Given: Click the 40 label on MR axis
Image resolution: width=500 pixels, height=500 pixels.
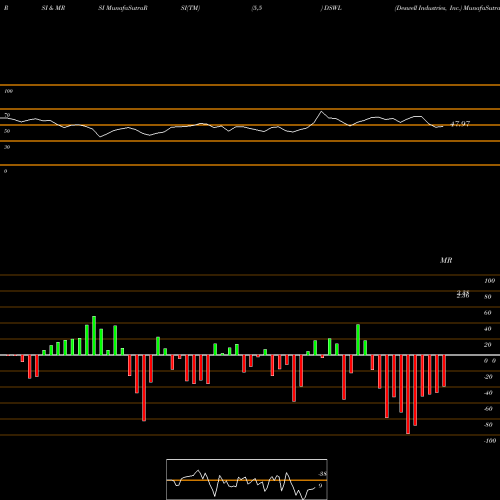Looking at the screenshot, I should point(487,329).
